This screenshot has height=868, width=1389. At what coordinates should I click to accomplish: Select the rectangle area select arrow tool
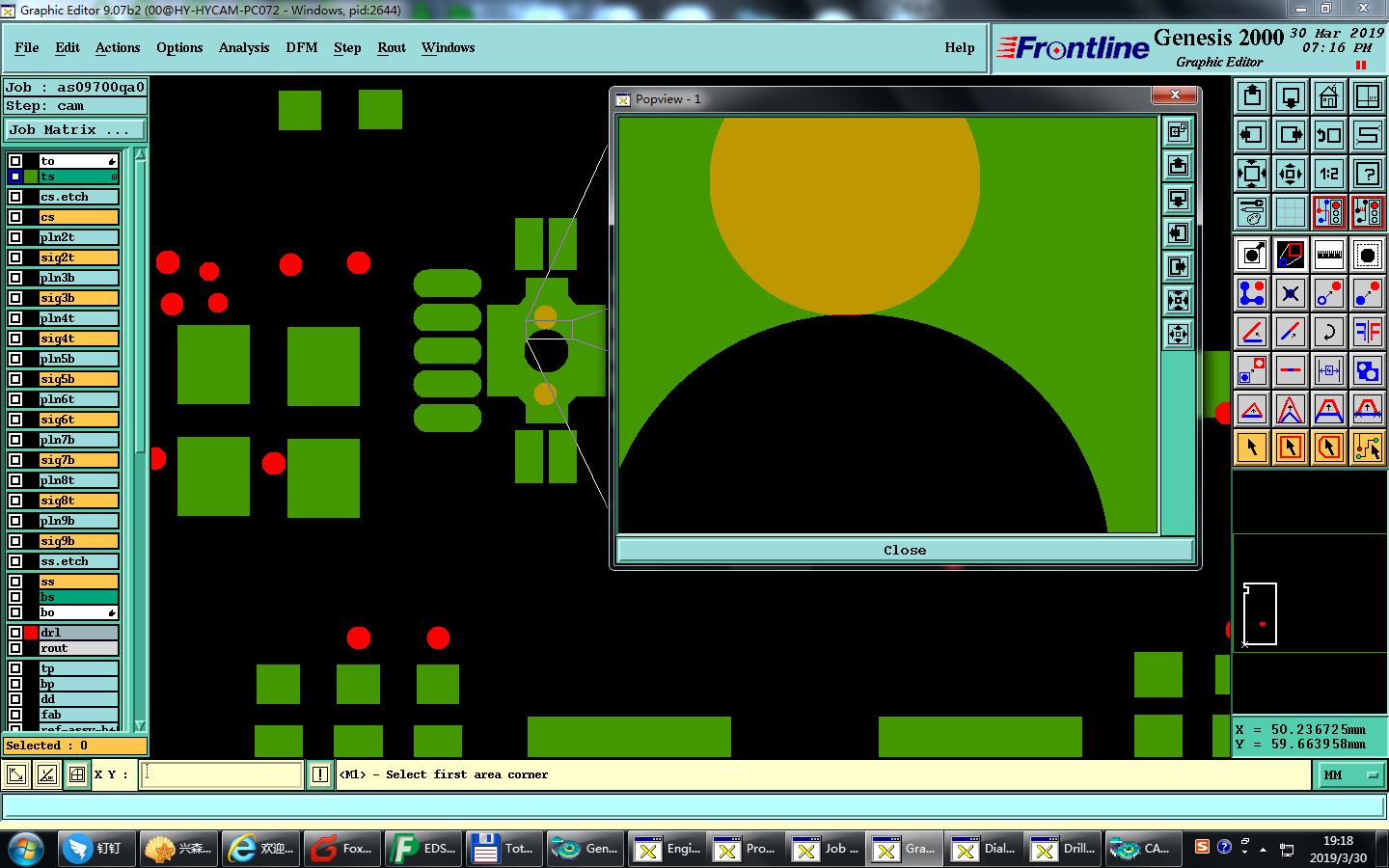pyautogui.click(x=1291, y=448)
